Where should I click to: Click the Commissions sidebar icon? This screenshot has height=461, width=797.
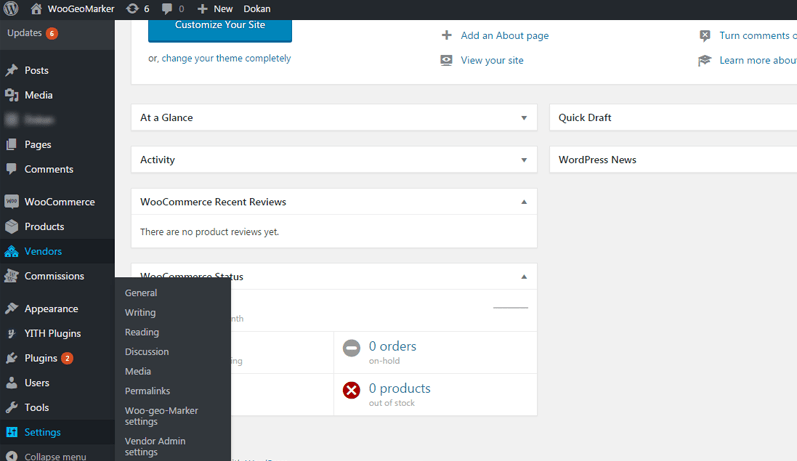[12, 276]
